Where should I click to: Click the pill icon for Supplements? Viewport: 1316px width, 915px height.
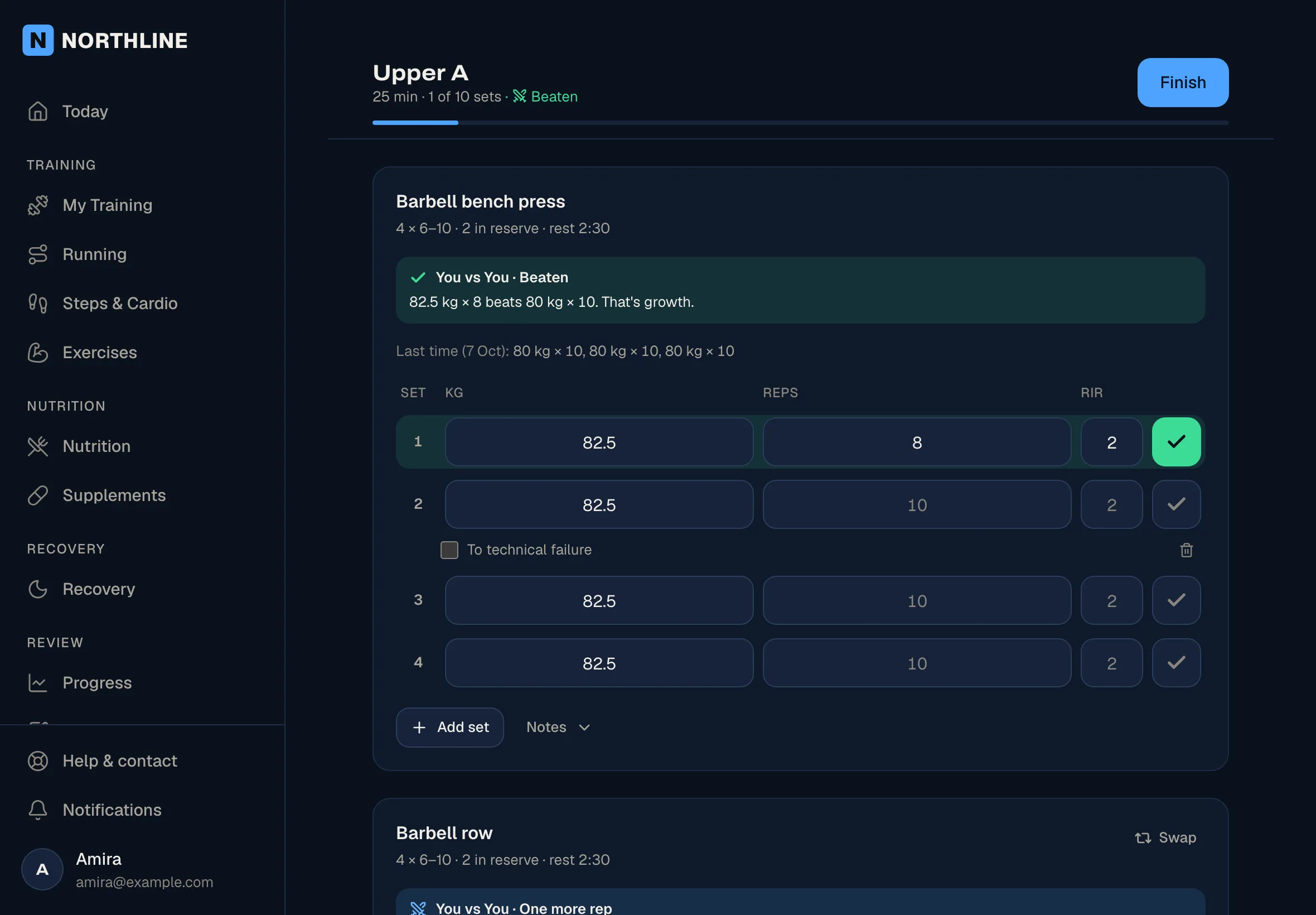[38, 495]
